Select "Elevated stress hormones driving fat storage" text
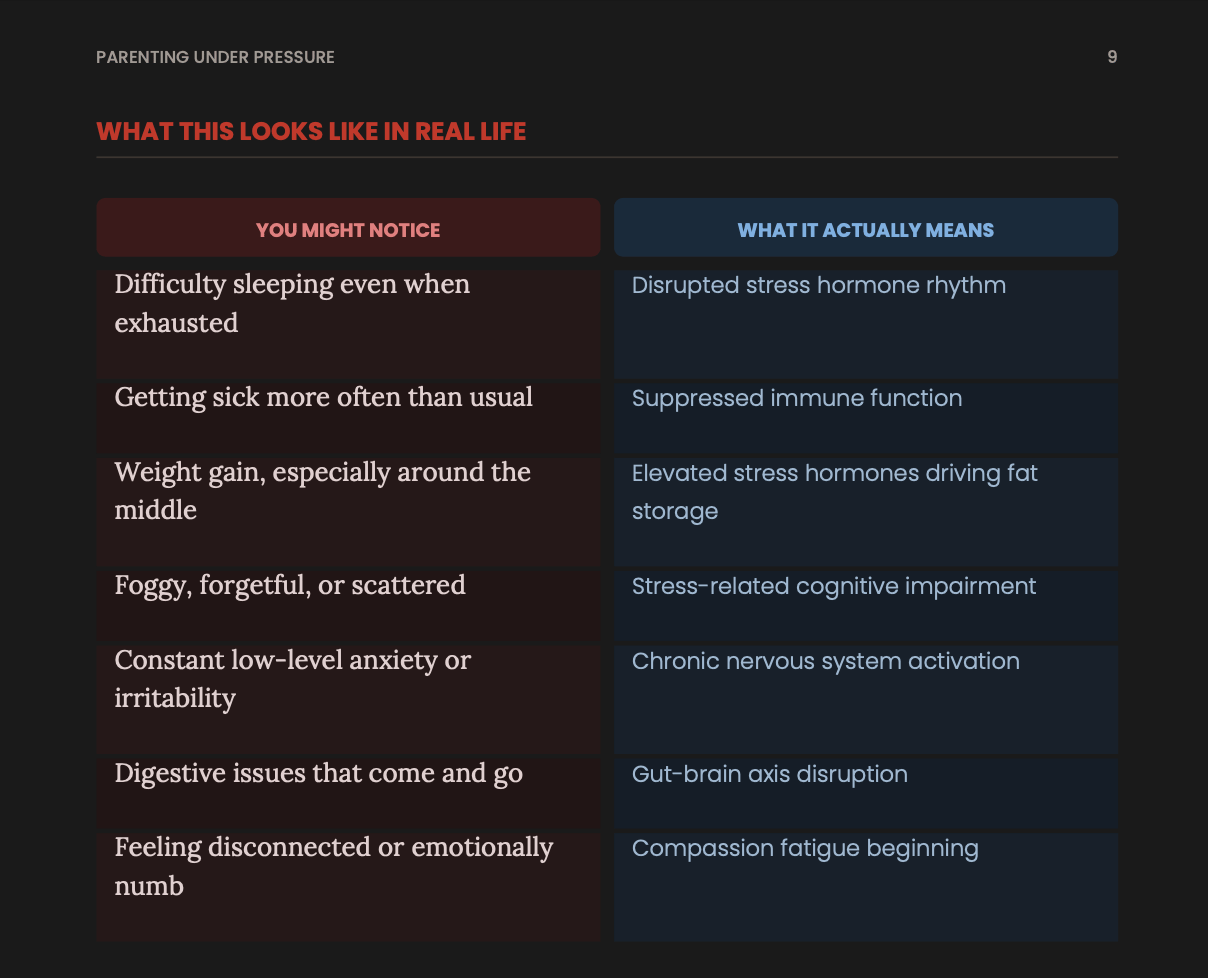The image size is (1208, 978). (834, 491)
